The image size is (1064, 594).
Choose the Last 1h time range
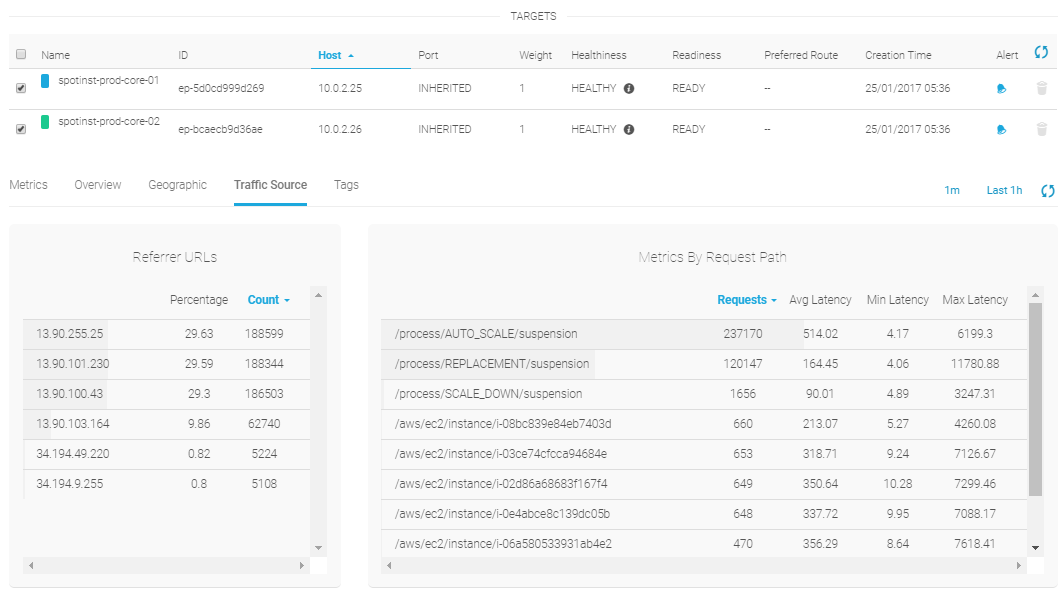pos(1004,190)
